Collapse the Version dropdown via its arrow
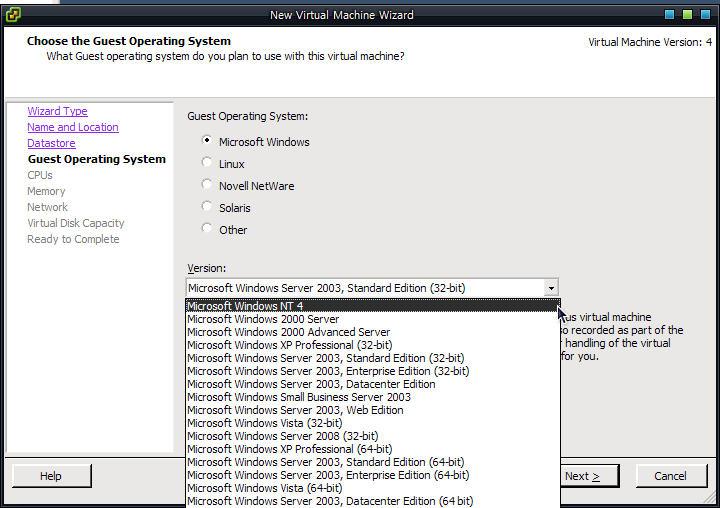Viewport: 720px width, 508px height. click(551, 288)
